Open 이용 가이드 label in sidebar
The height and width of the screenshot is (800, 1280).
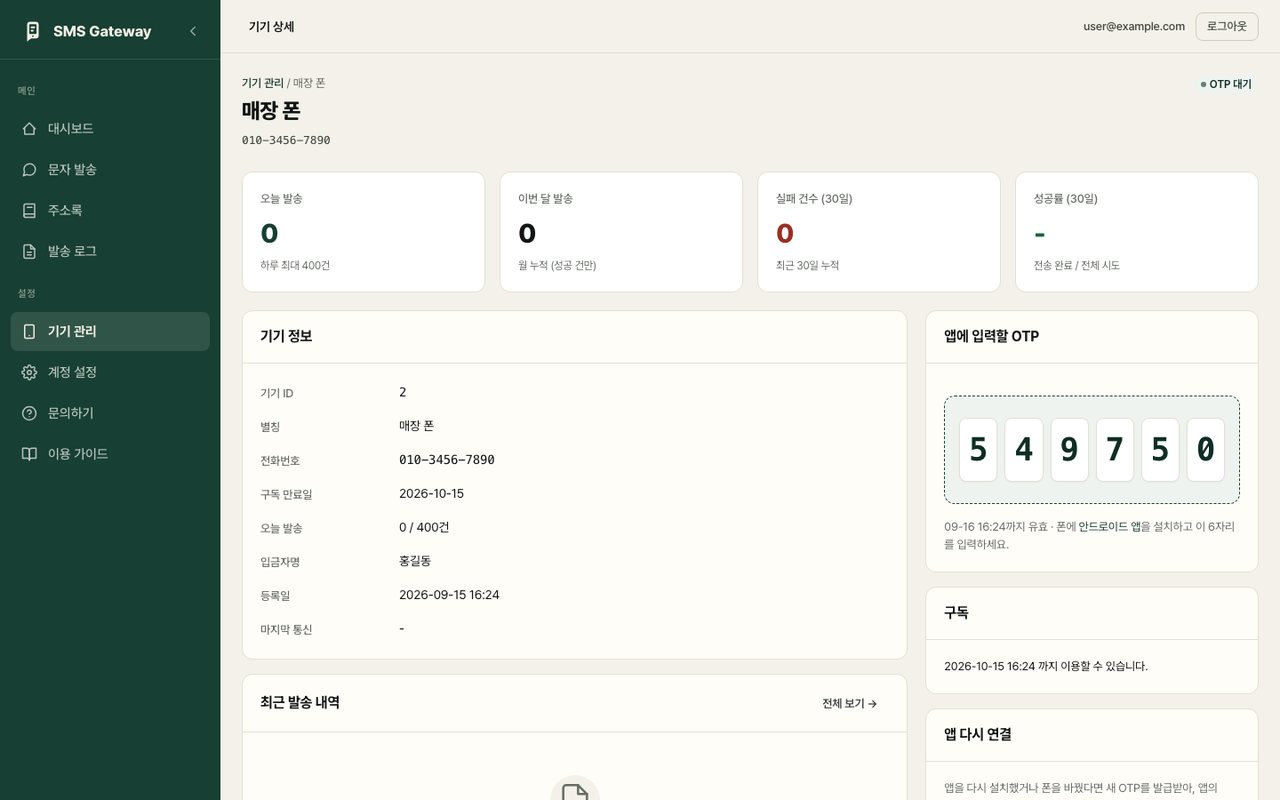pos(78,454)
